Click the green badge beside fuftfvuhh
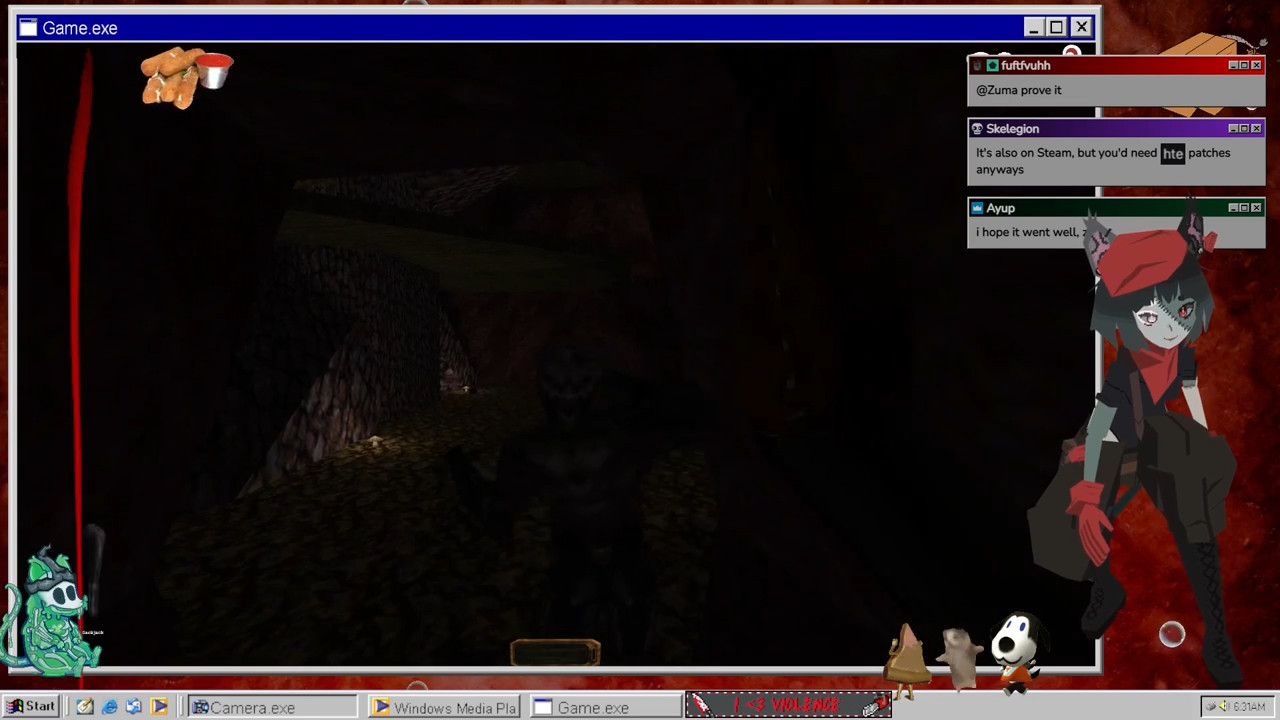The image size is (1280, 720). pos(992,65)
